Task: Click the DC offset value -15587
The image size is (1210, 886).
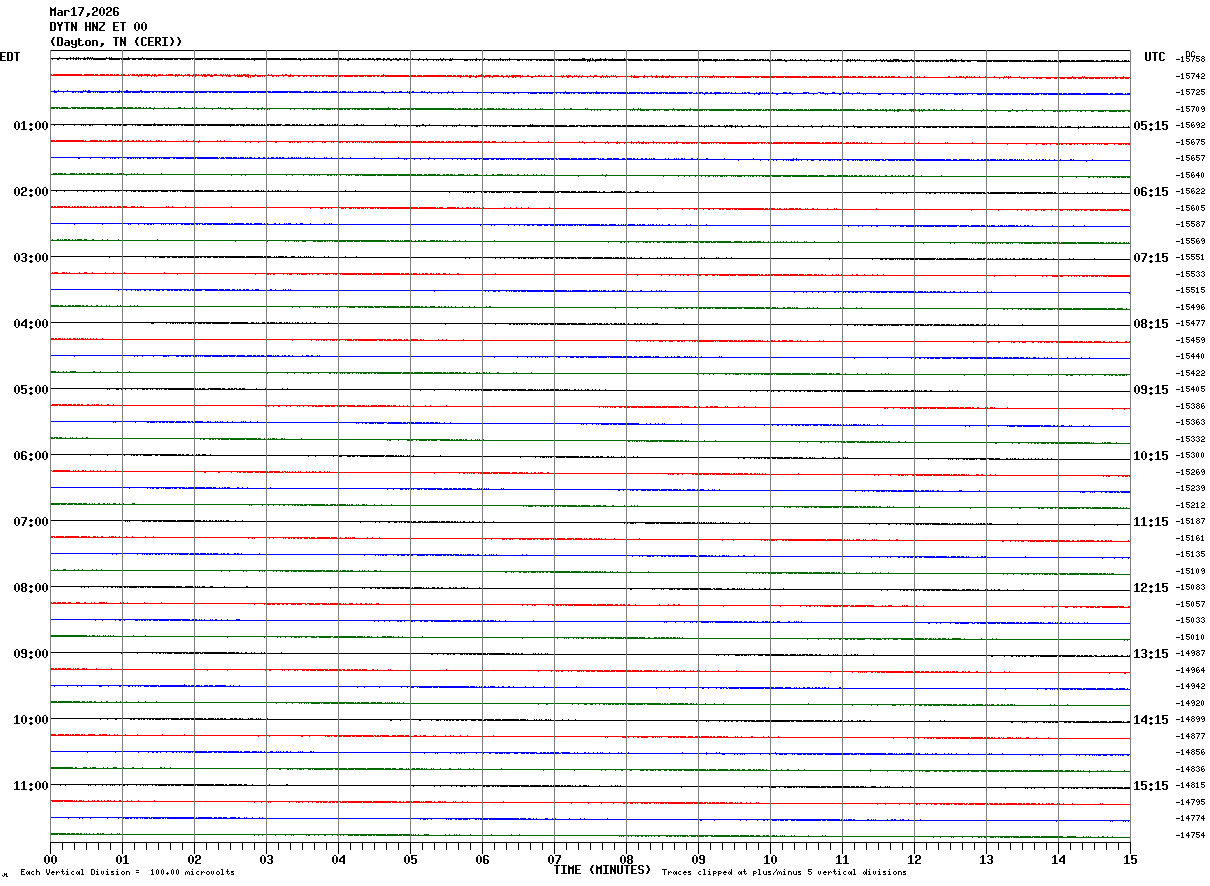Action: click(1191, 225)
